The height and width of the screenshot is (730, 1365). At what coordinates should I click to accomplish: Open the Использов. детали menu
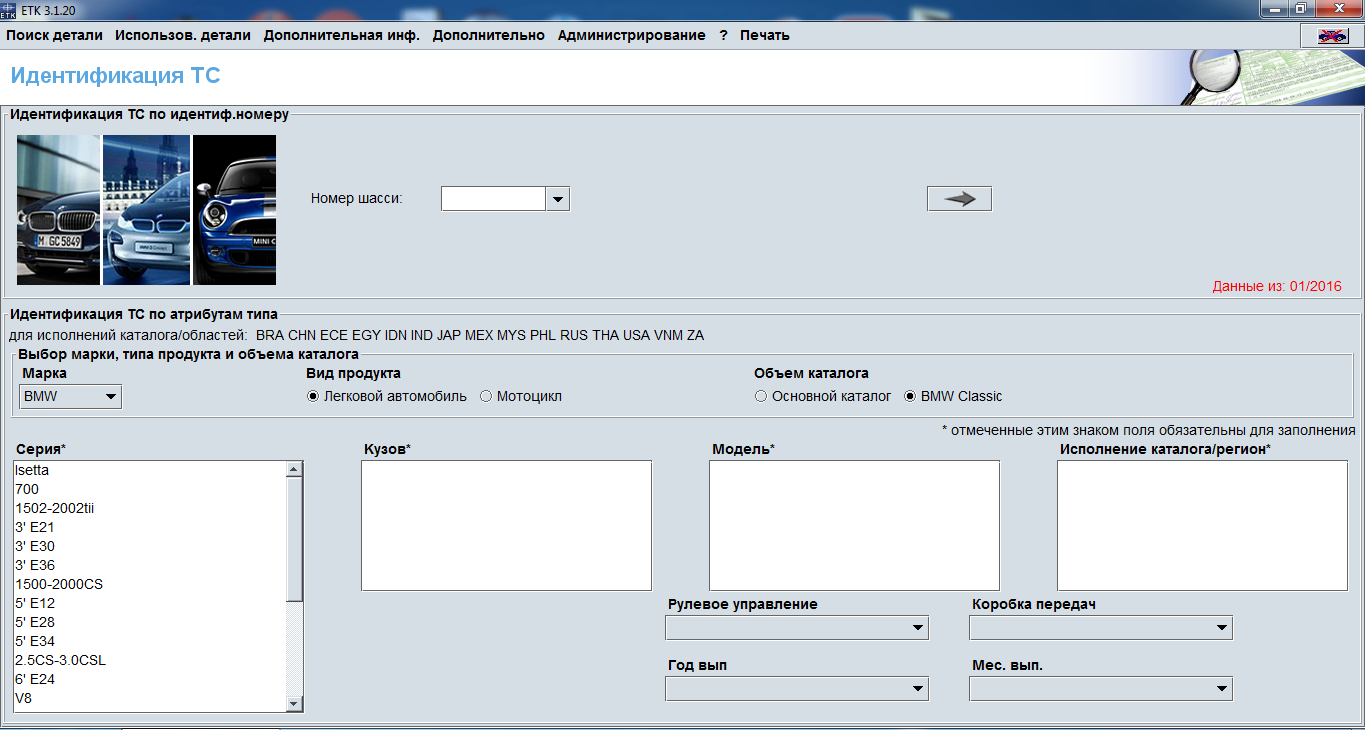pos(183,35)
